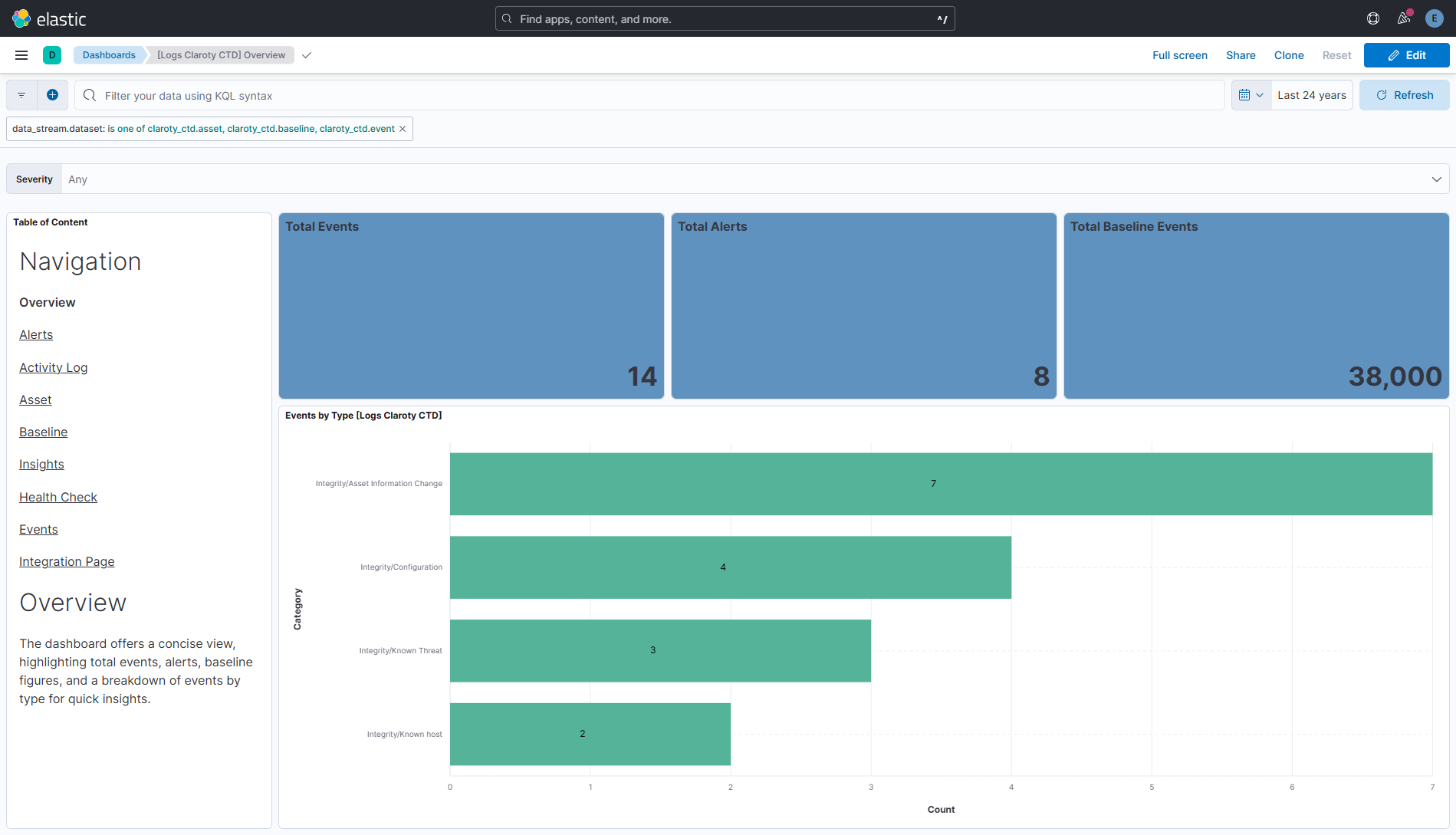
Task: Follow the "Activity Log" navigation link
Action: (x=53, y=367)
